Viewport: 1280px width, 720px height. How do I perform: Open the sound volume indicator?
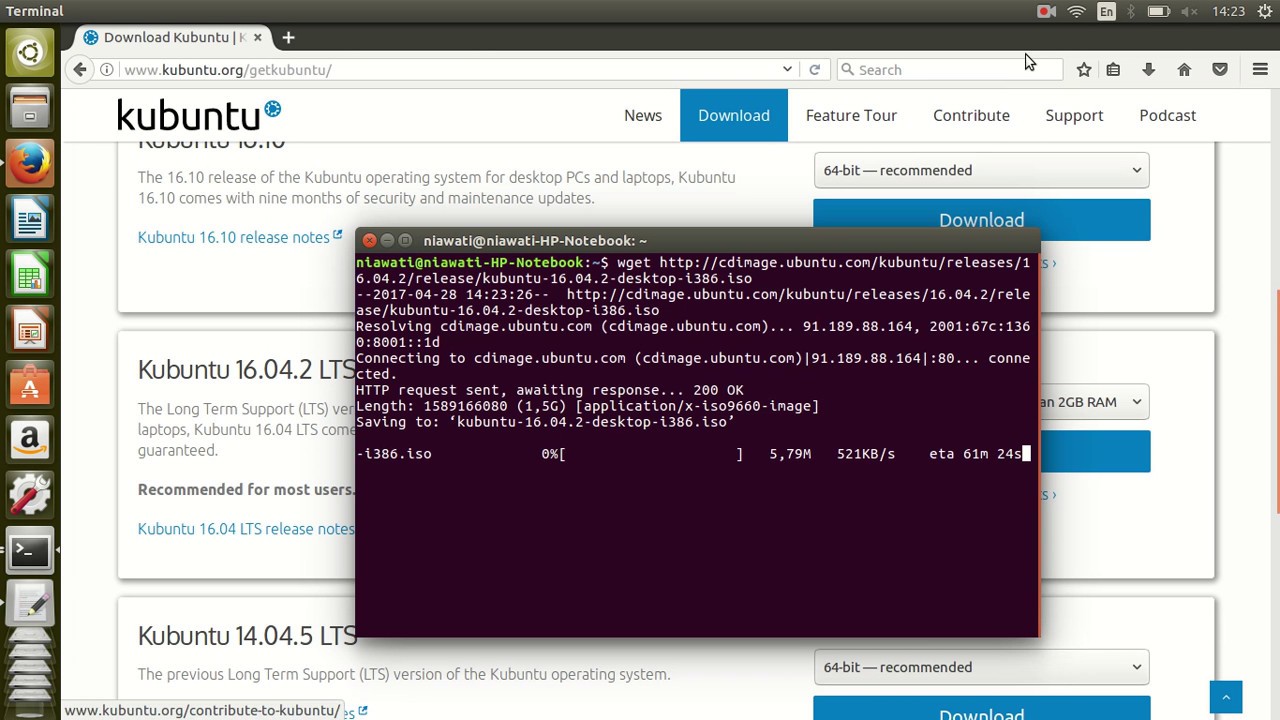click(x=1190, y=11)
